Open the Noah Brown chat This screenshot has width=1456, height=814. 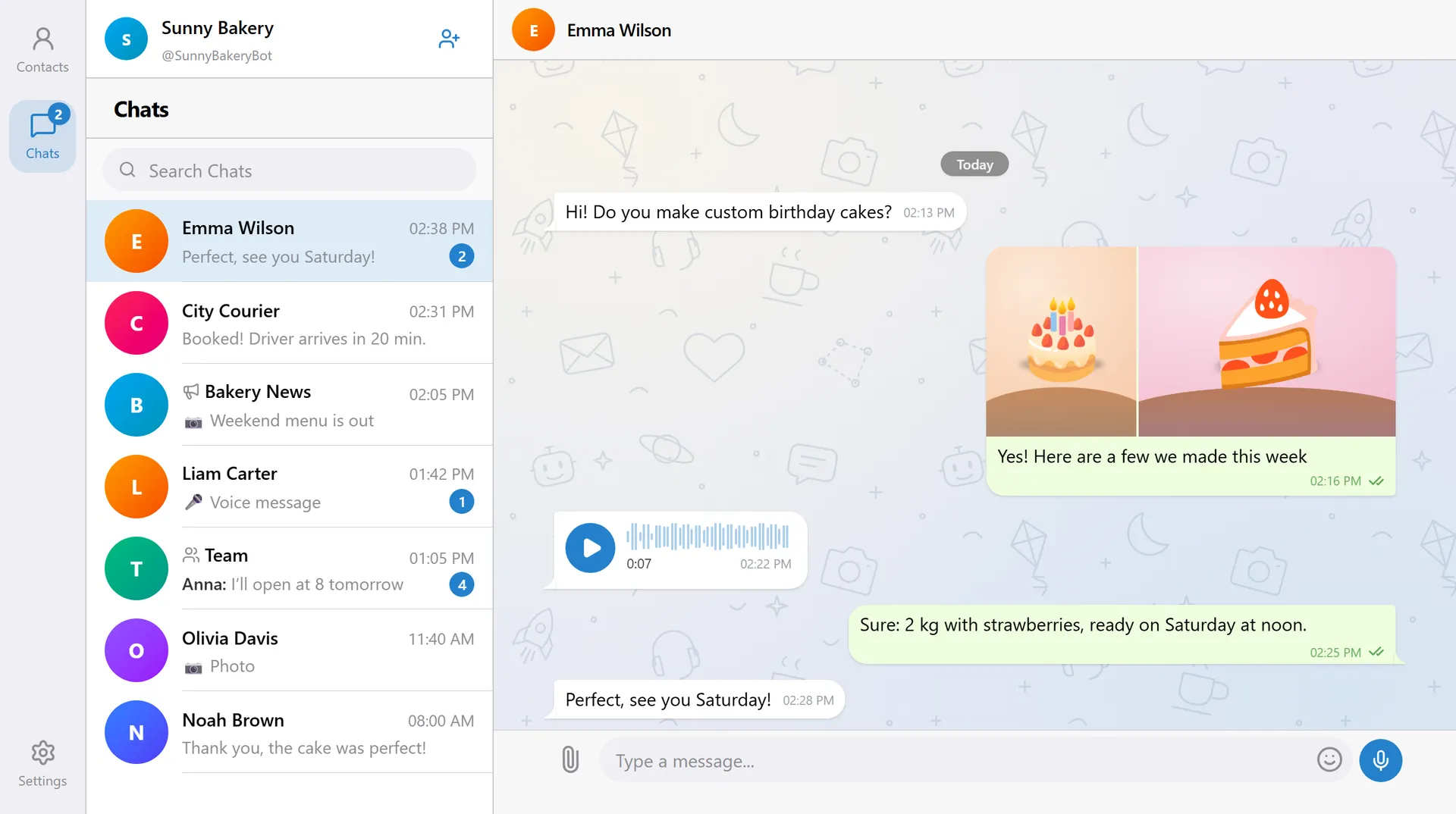coord(290,733)
